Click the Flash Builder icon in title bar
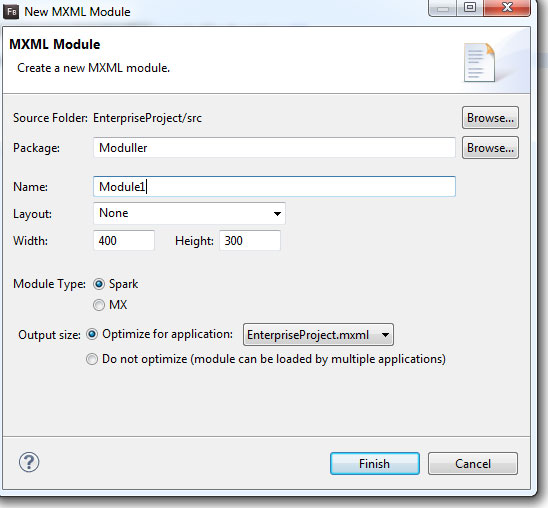The height and width of the screenshot is (508, 548). 11,12
